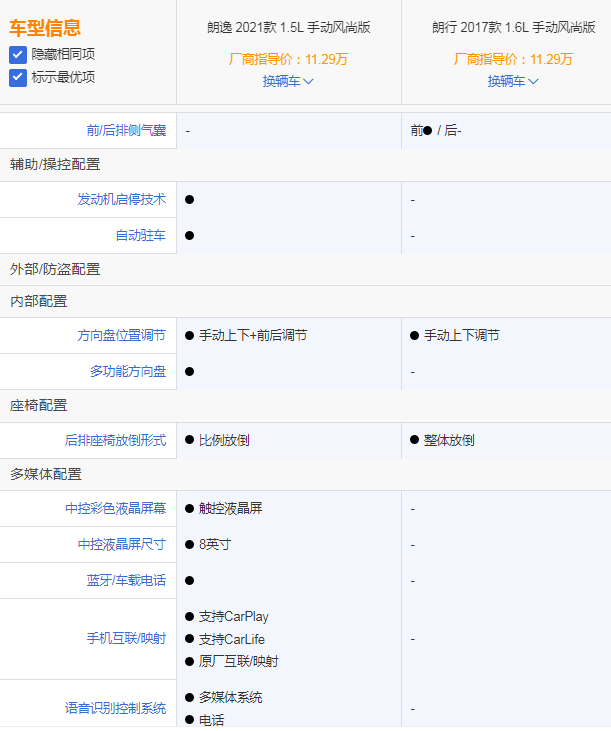Open 换辆车 dropdown for 朗行 2017款

tap(513, 81)
